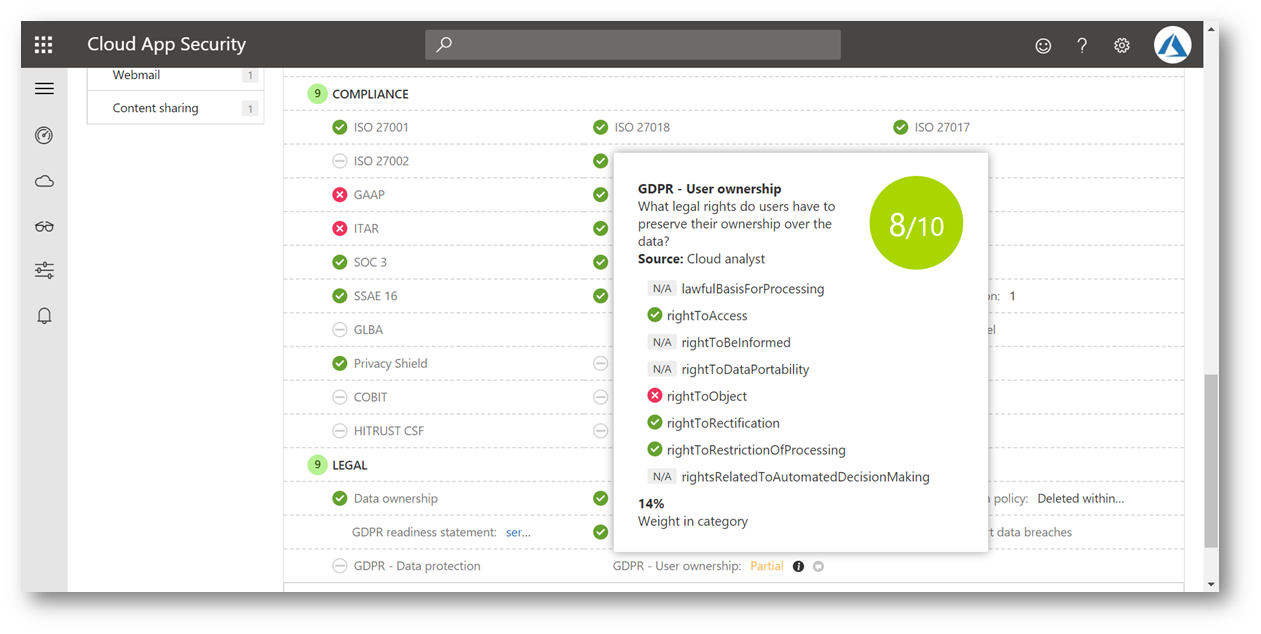This screenshot has height=634, width=1261.
Task: Click the green check beside rightToAccess
Action: [x=655, y=315]
